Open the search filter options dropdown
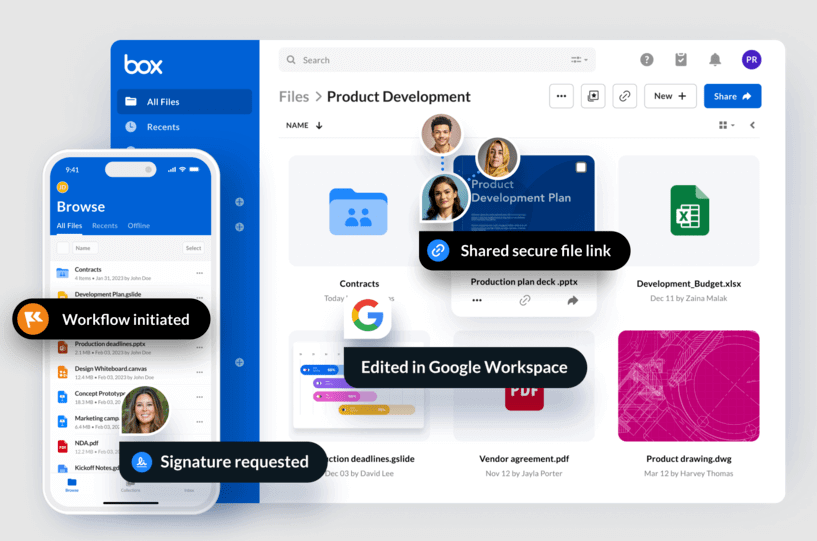817x541 pixels. coord(579,60)
